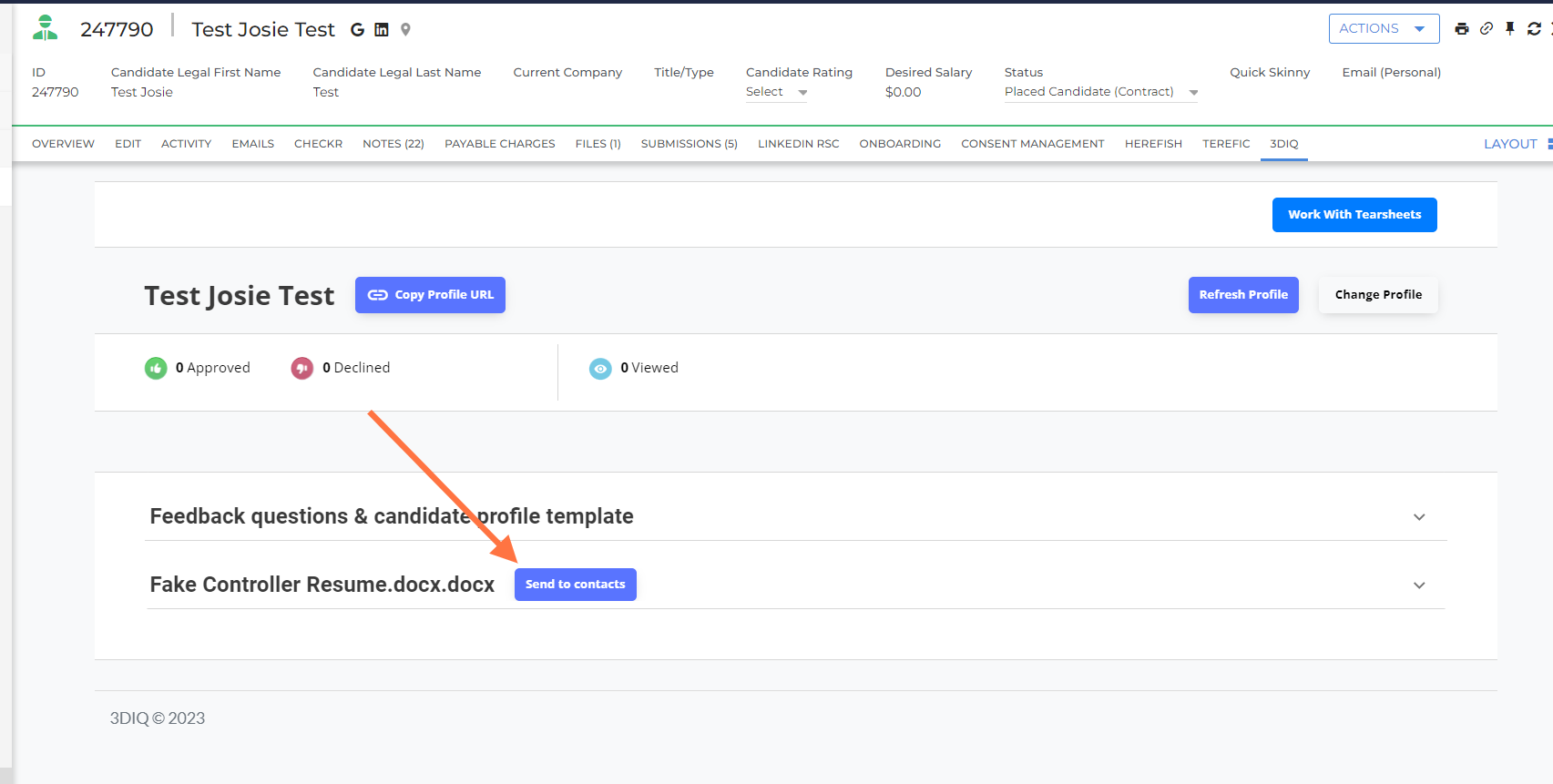Open the EMAILS tab
Screen dimensions: 1553x784
pos(252,144)
